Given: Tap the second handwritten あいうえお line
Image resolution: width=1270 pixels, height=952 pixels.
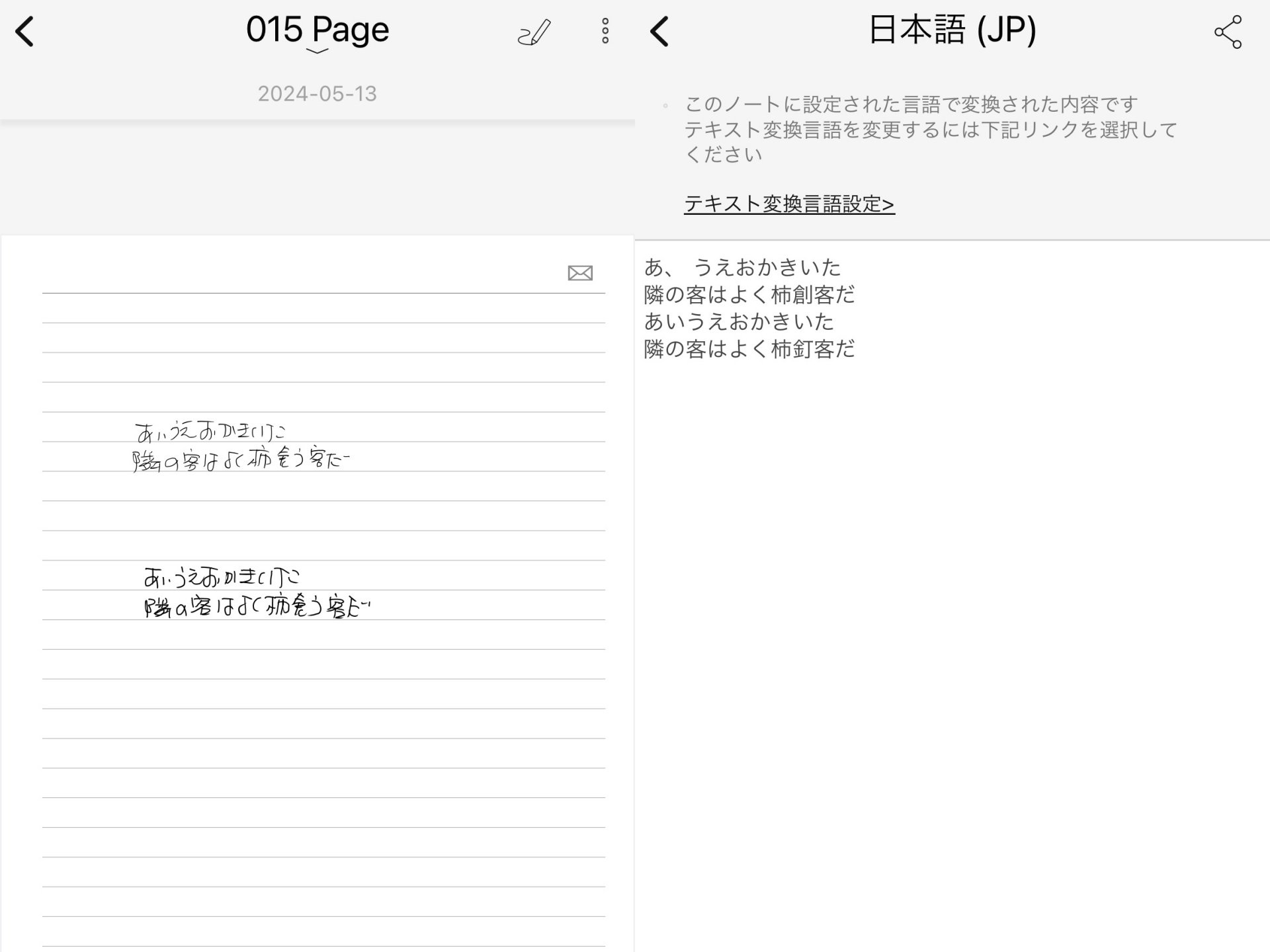Looking at the screenshot, I should pyautogui.click(x=222, y=577).
